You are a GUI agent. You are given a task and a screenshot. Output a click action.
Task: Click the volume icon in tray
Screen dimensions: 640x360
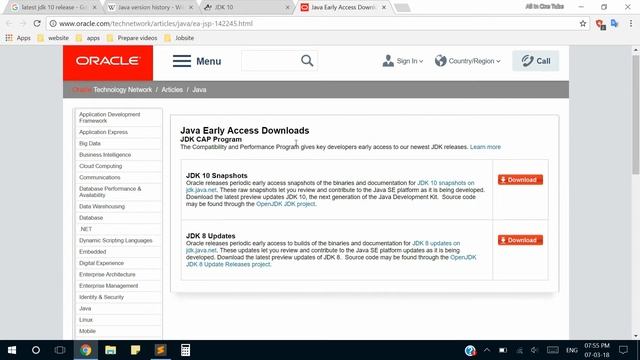pyautogui.click(x=534, y=350)
